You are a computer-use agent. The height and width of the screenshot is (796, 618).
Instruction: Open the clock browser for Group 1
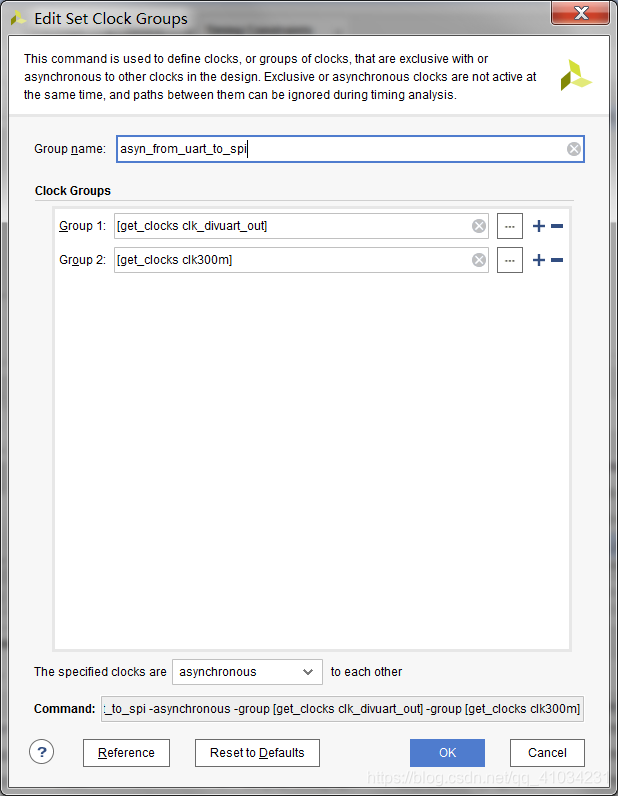pyautogui.click(x=510, y=226)
